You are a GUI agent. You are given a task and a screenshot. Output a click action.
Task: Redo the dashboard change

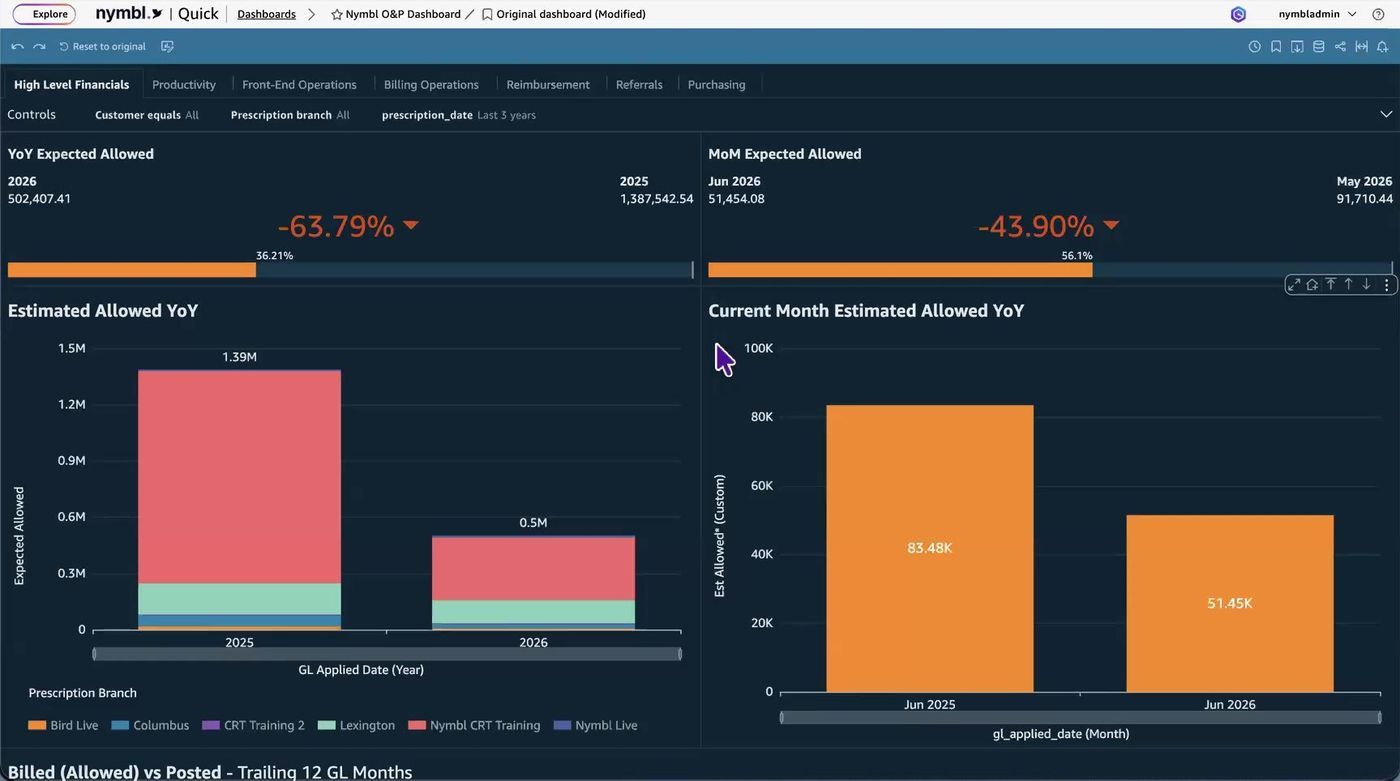pos(39,47)
